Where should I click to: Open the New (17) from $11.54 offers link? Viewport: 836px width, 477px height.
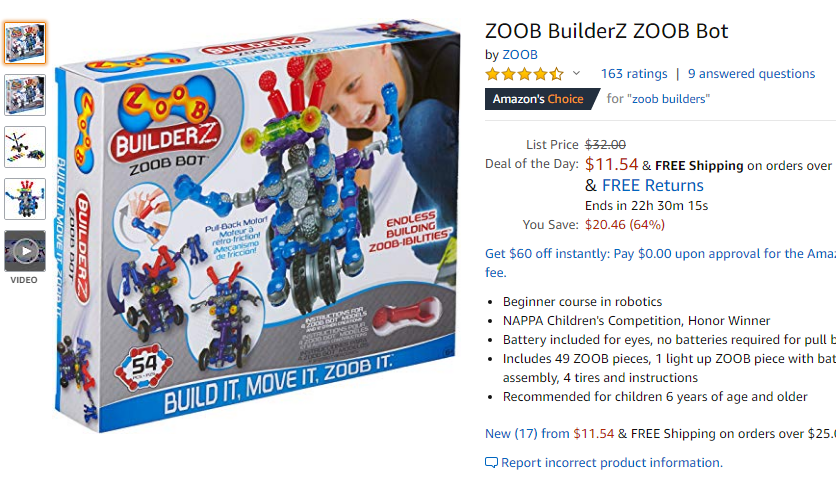(x=549, y=434)
